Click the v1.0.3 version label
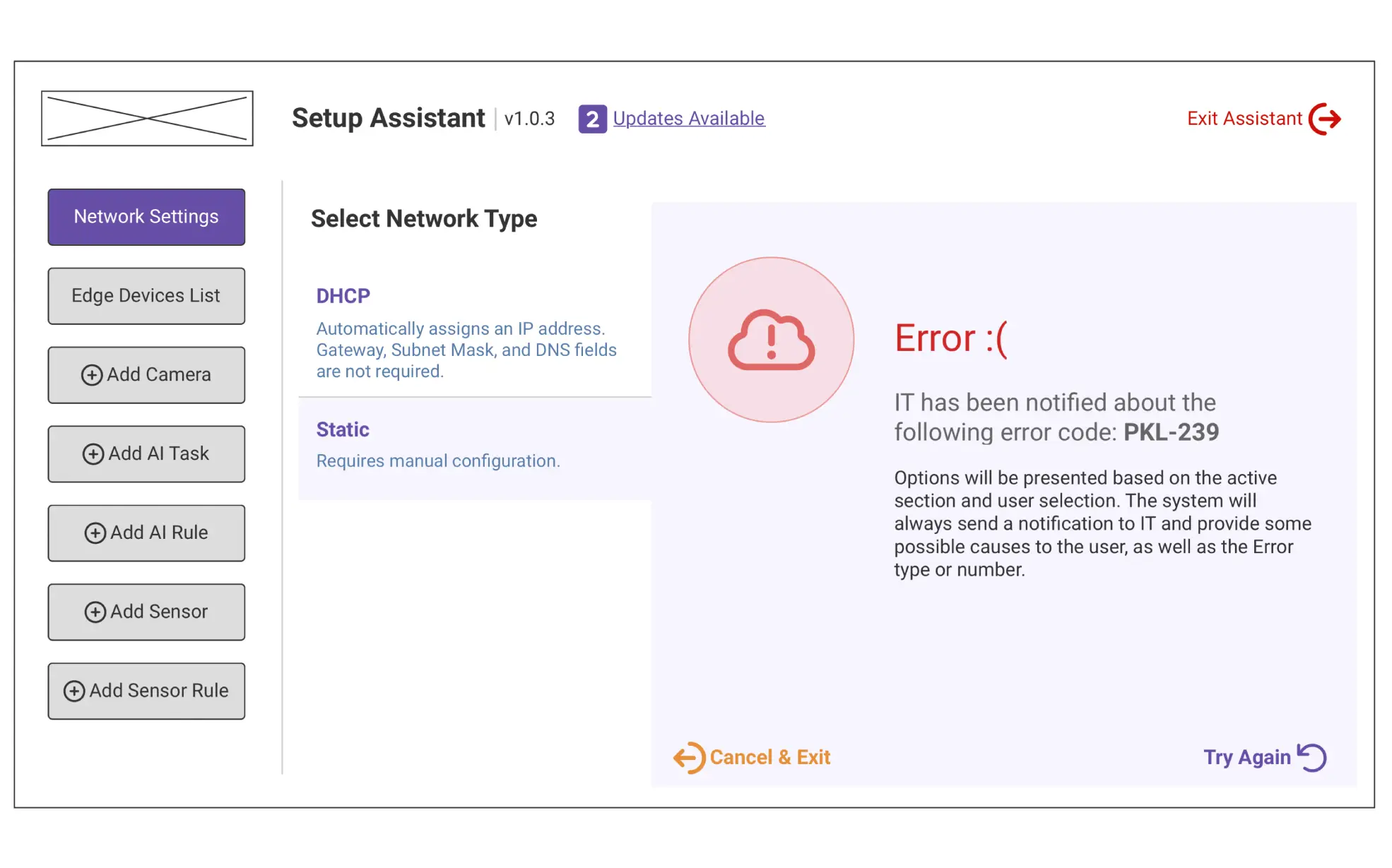The image size is (1392, 868). (x=530, y=119)
